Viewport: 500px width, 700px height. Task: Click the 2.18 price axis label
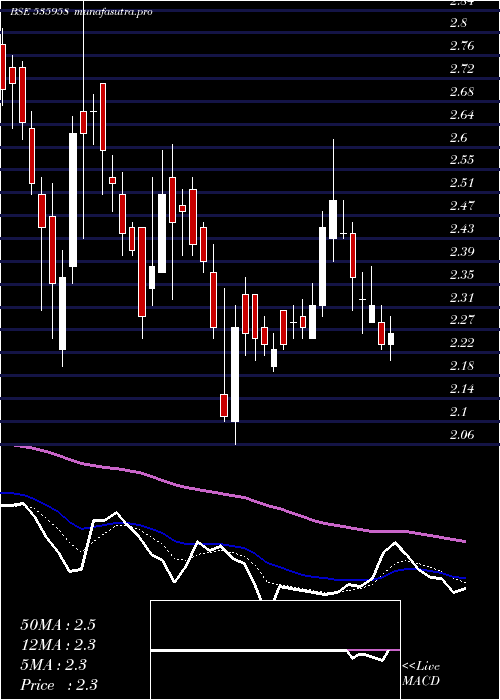click(x=461, y=366)
